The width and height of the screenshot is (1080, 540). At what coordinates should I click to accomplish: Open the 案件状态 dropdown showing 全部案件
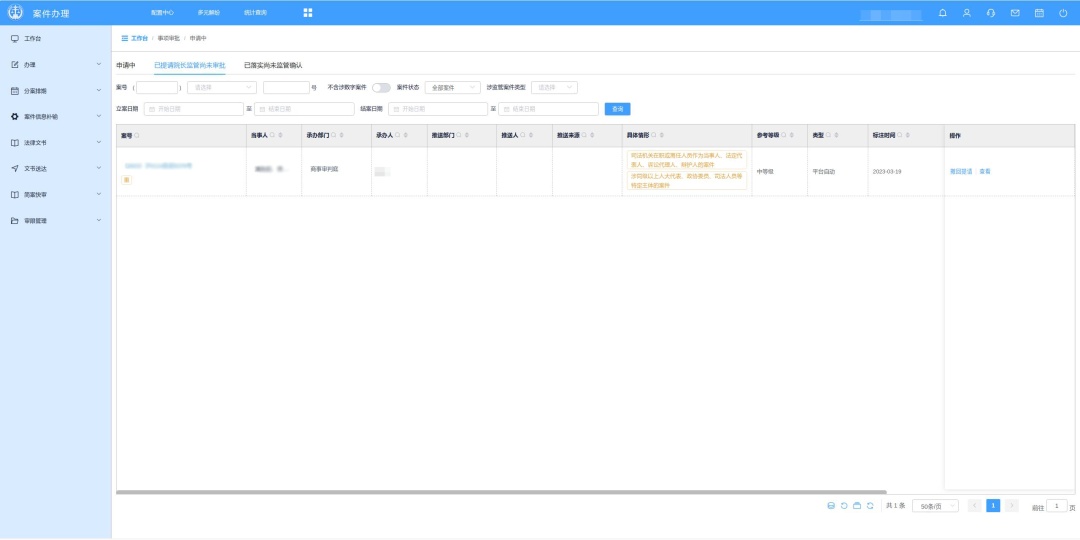[x=453, y=88]
